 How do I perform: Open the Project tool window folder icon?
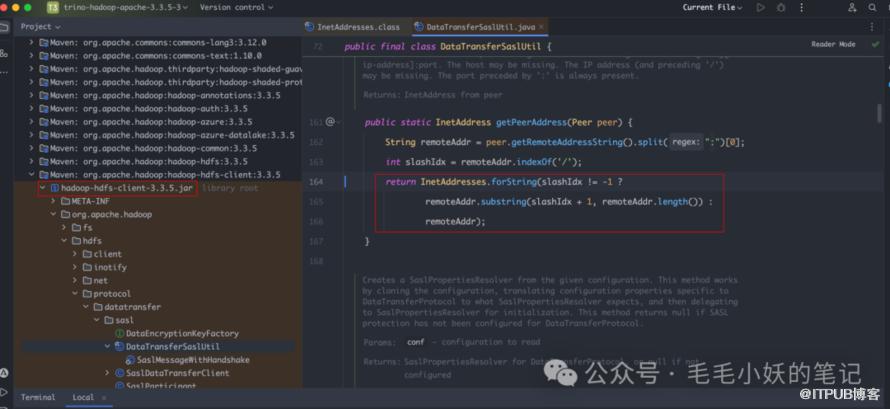(6, 26)
